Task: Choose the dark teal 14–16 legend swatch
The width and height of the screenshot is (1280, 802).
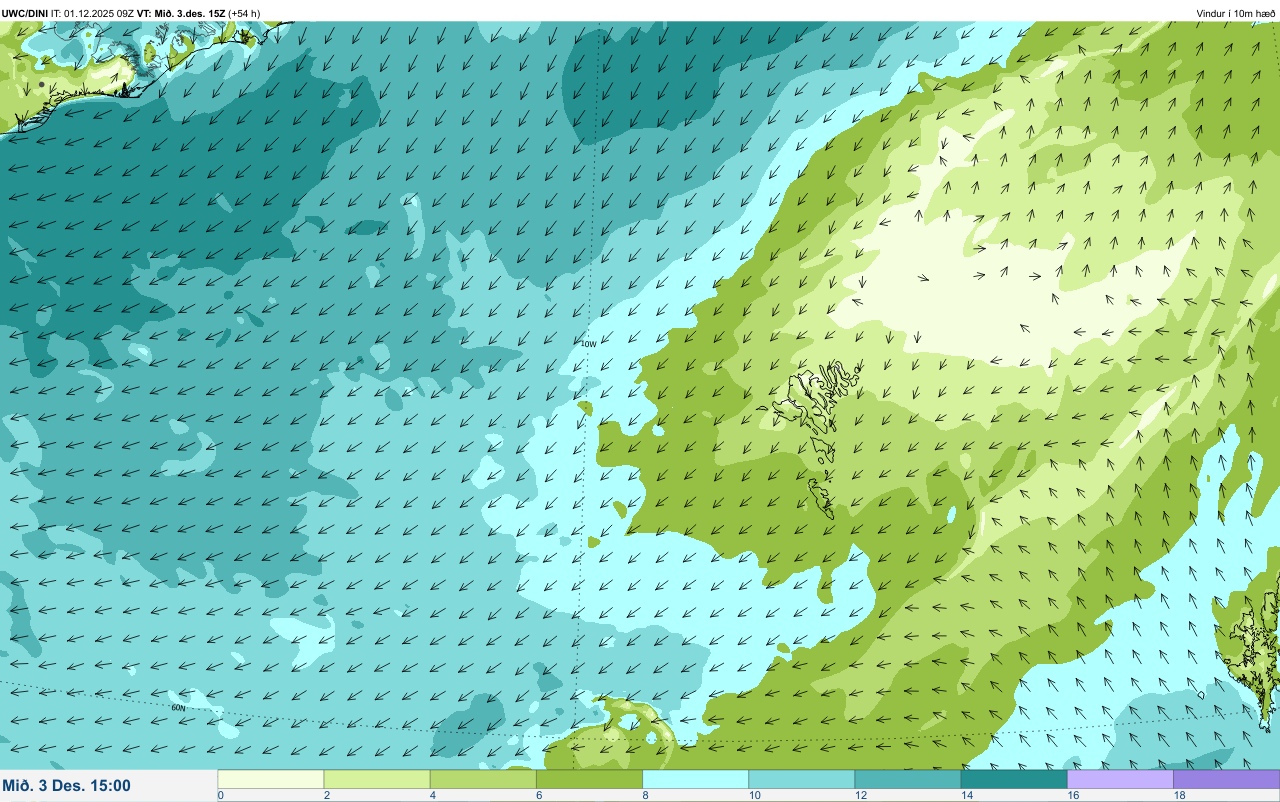Action: [1014, 779]
